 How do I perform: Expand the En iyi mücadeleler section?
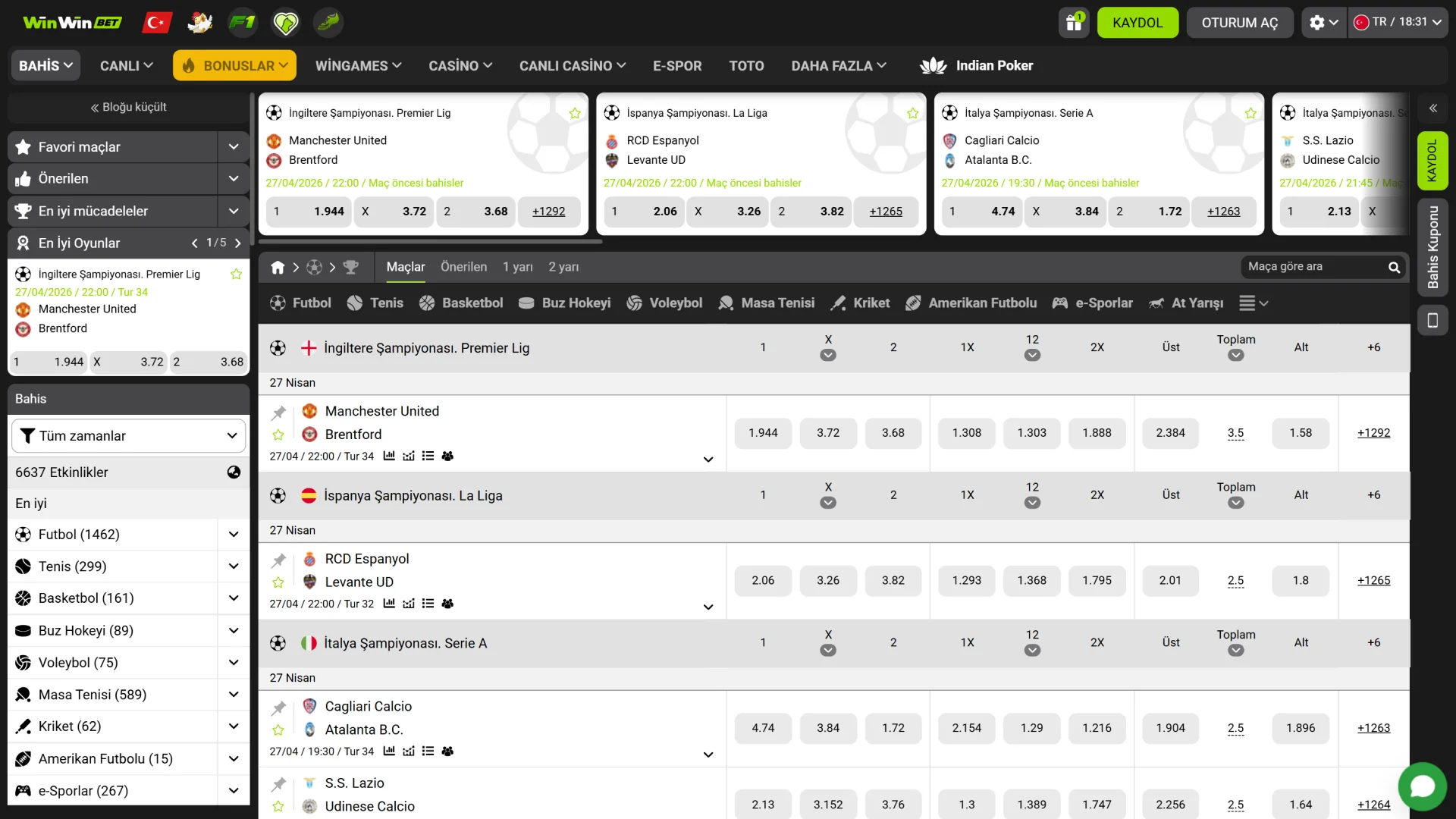pos(234,212)
